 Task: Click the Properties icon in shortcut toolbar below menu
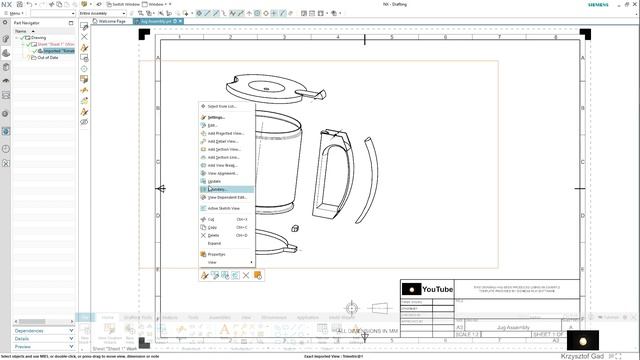[x=258, y=276]
